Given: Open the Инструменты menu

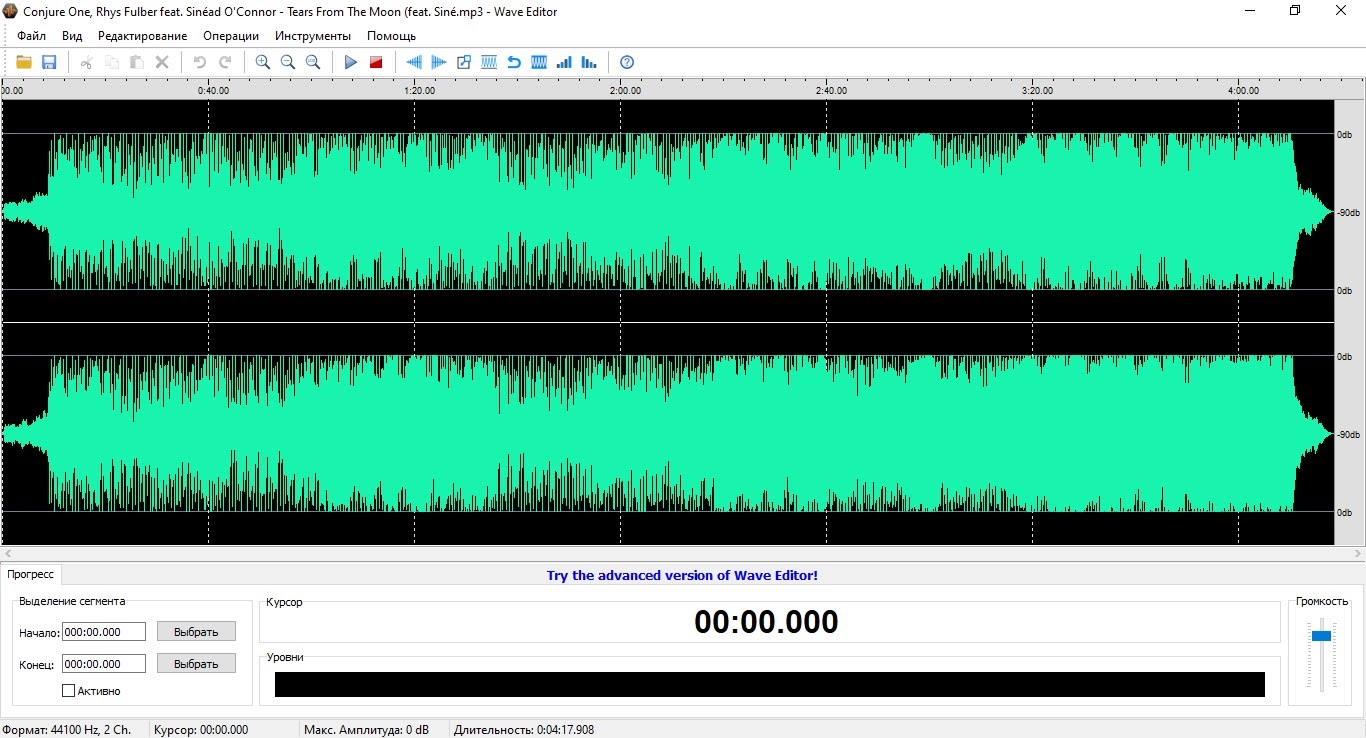Looking at the screenshot, I should click(x=313, y=36).
